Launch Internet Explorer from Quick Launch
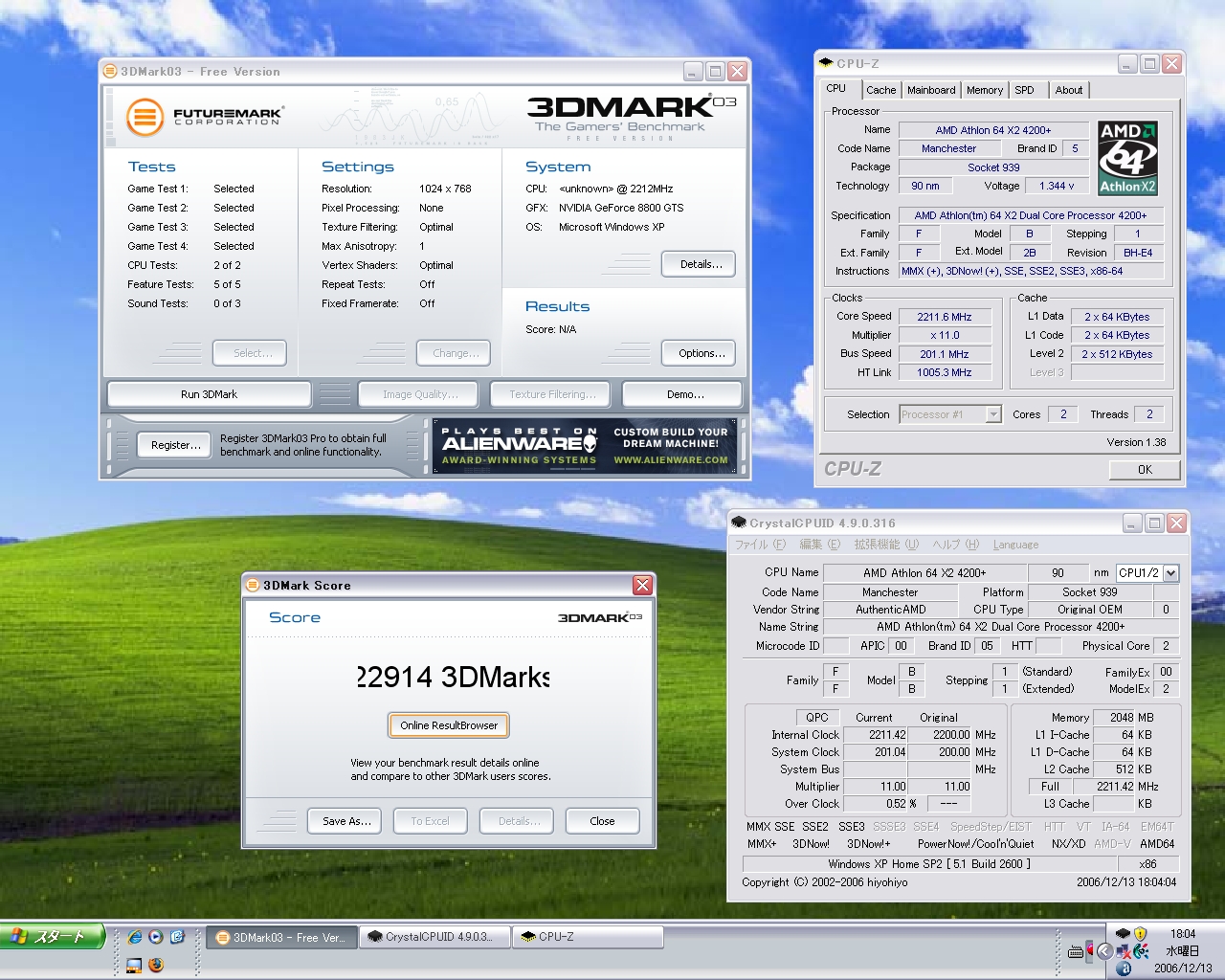Viewport: 1225px width, 980px height. (x=134, y=937)
